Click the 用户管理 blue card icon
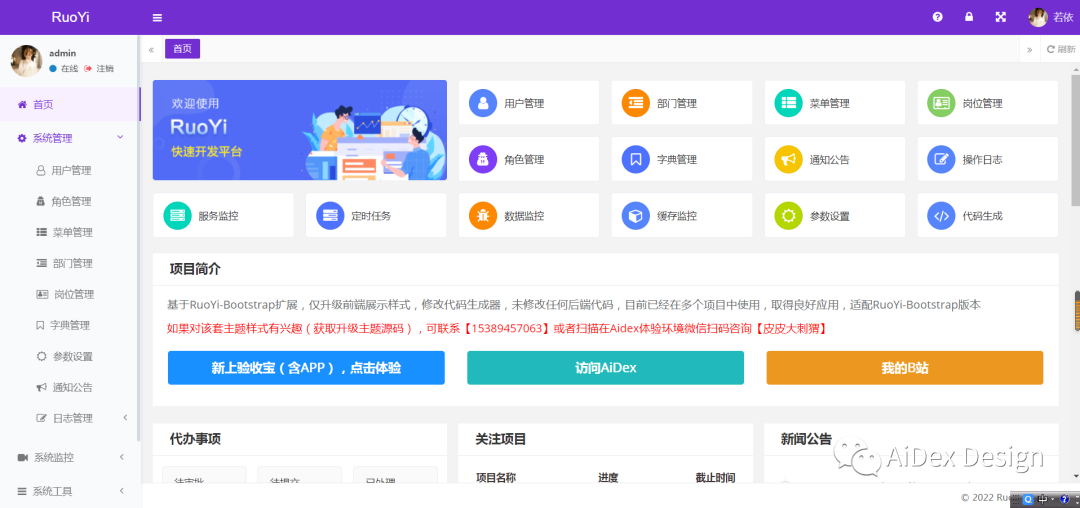This screenshot has width=1080, height=508. point(484,103)
